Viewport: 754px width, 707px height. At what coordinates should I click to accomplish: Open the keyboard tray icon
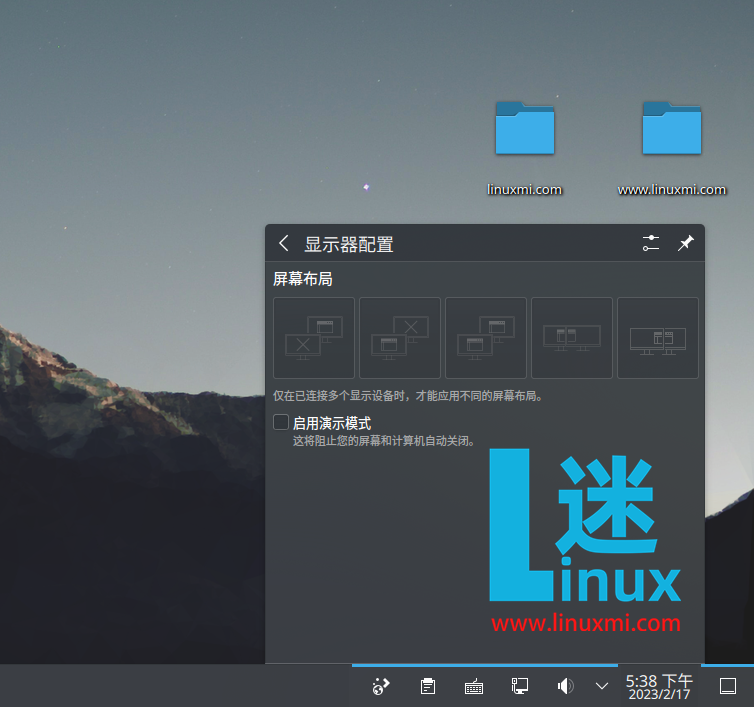point(474,686)
